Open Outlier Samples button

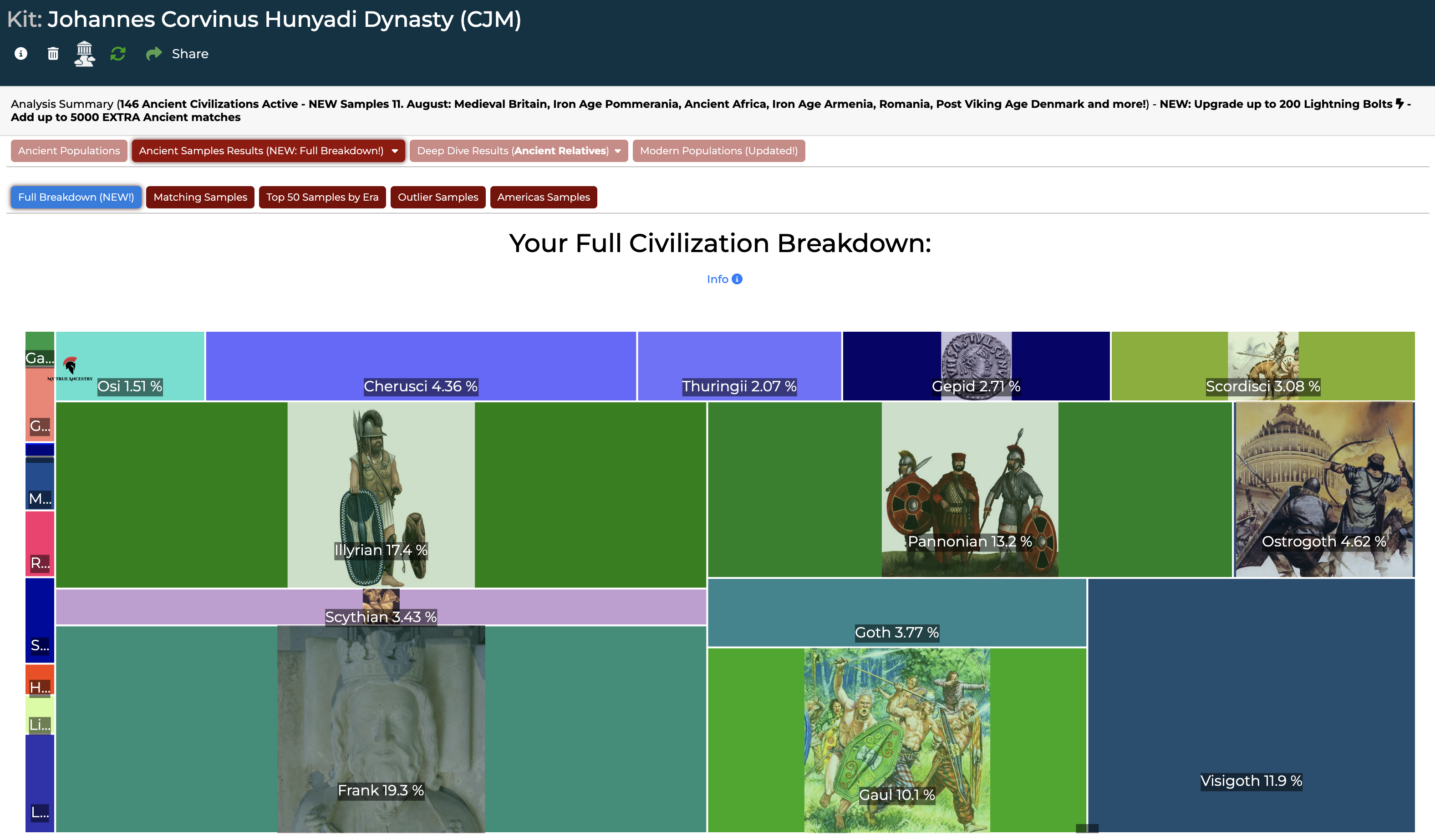[x=438, y=197]
